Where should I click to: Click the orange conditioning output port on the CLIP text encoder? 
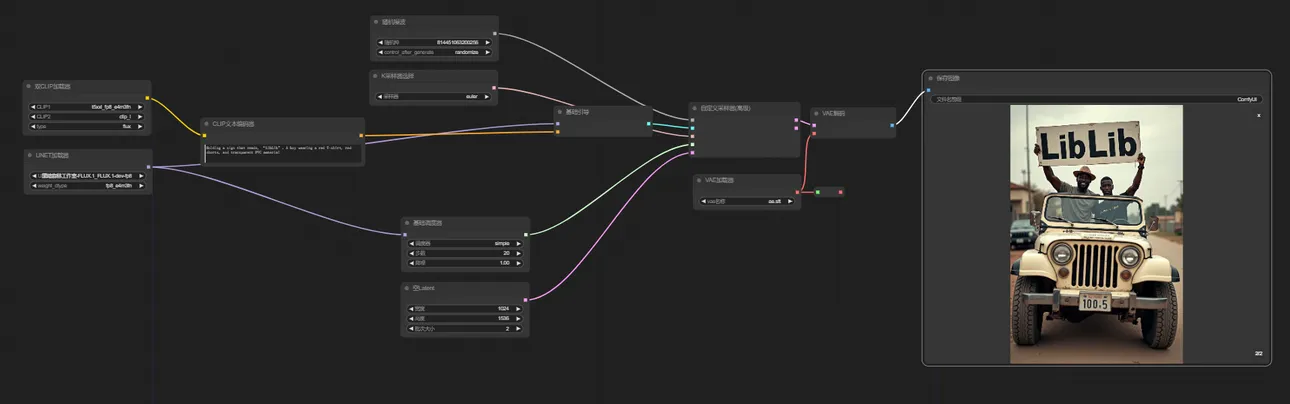(x=362, y=135)
